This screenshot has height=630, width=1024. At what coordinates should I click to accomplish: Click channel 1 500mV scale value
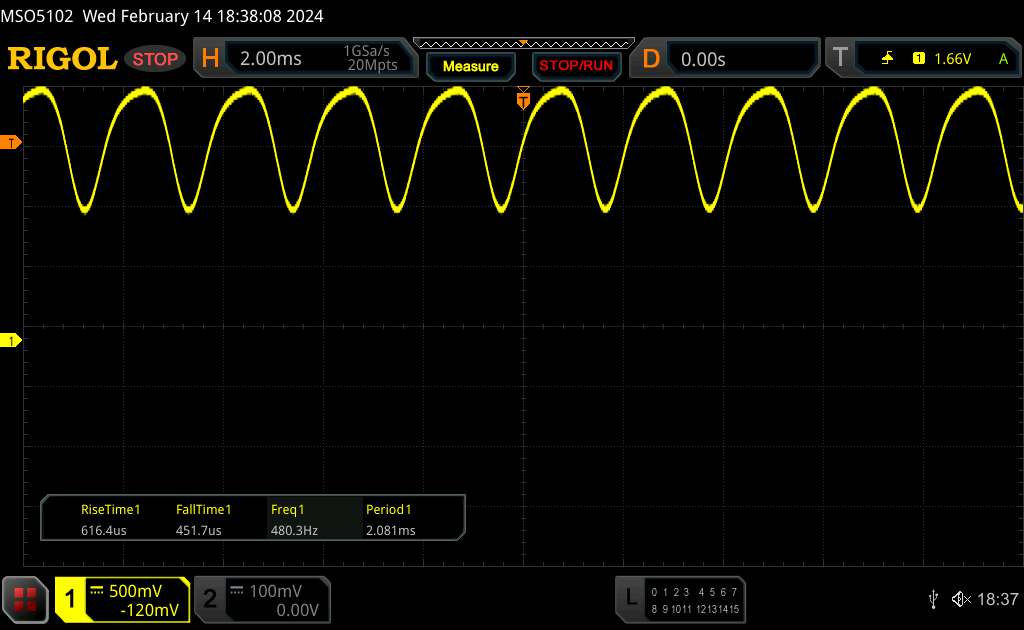pyautogui.click(x=135, y=591)
